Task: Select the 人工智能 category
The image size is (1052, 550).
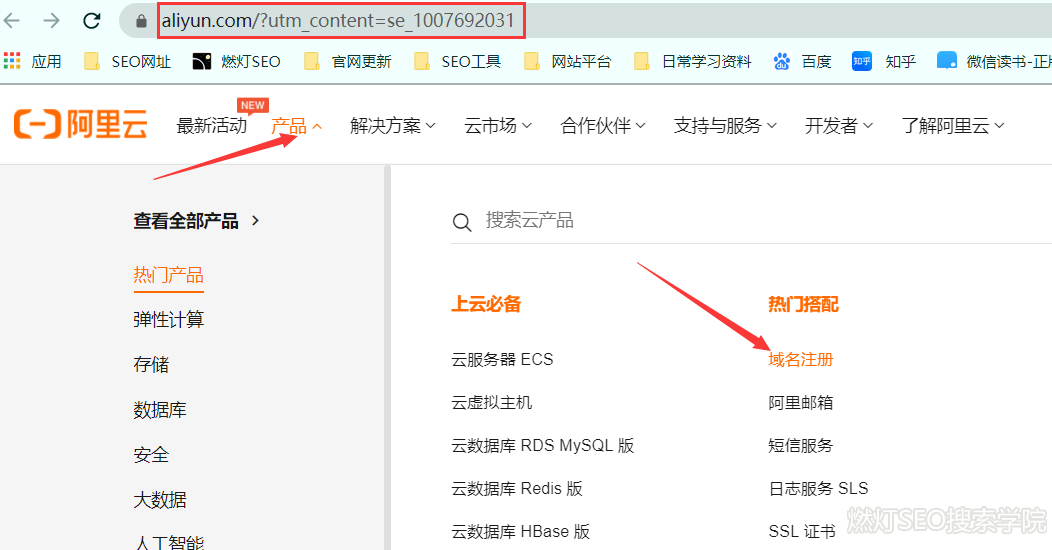Action: point(168,541)
